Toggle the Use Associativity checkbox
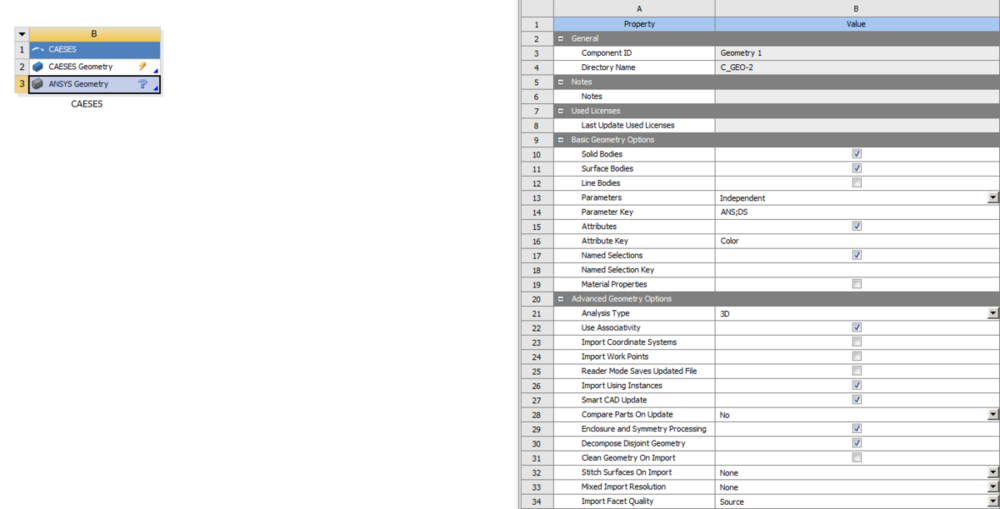Viewport: 1000px width, 509px height. 857,327
